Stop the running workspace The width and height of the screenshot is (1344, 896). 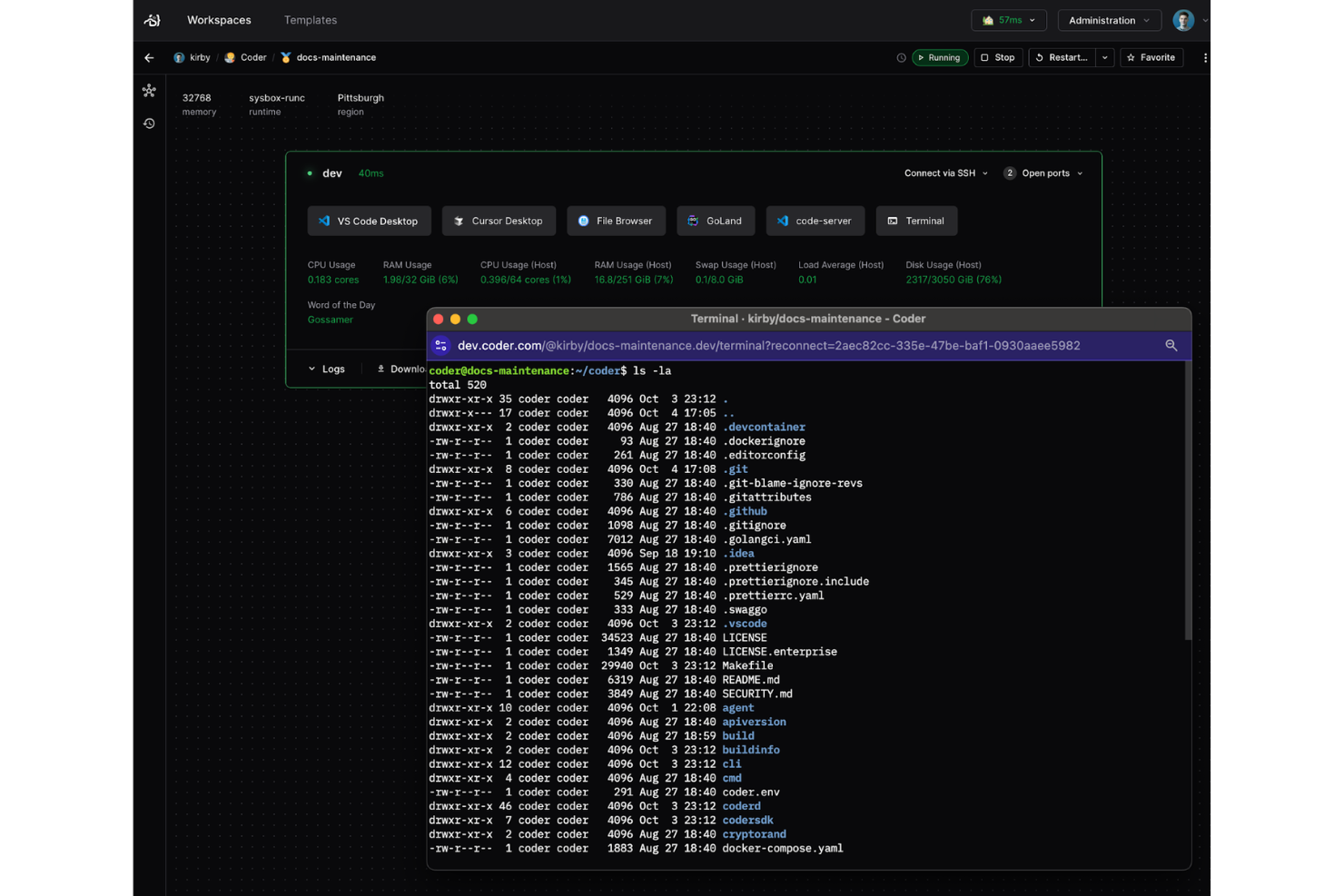tap(997, 57)
